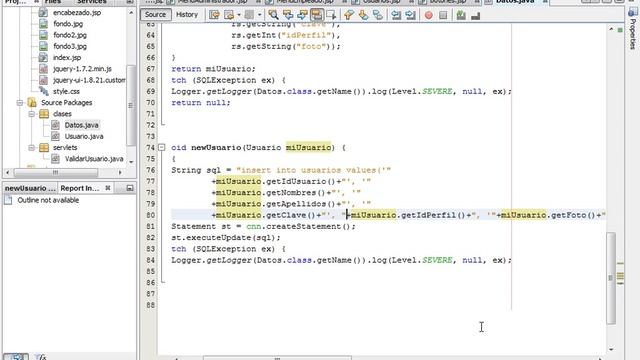Switch to History view
Image resolution: width=640 pixels, height=360 pixels.
click(x=187, y=15)
